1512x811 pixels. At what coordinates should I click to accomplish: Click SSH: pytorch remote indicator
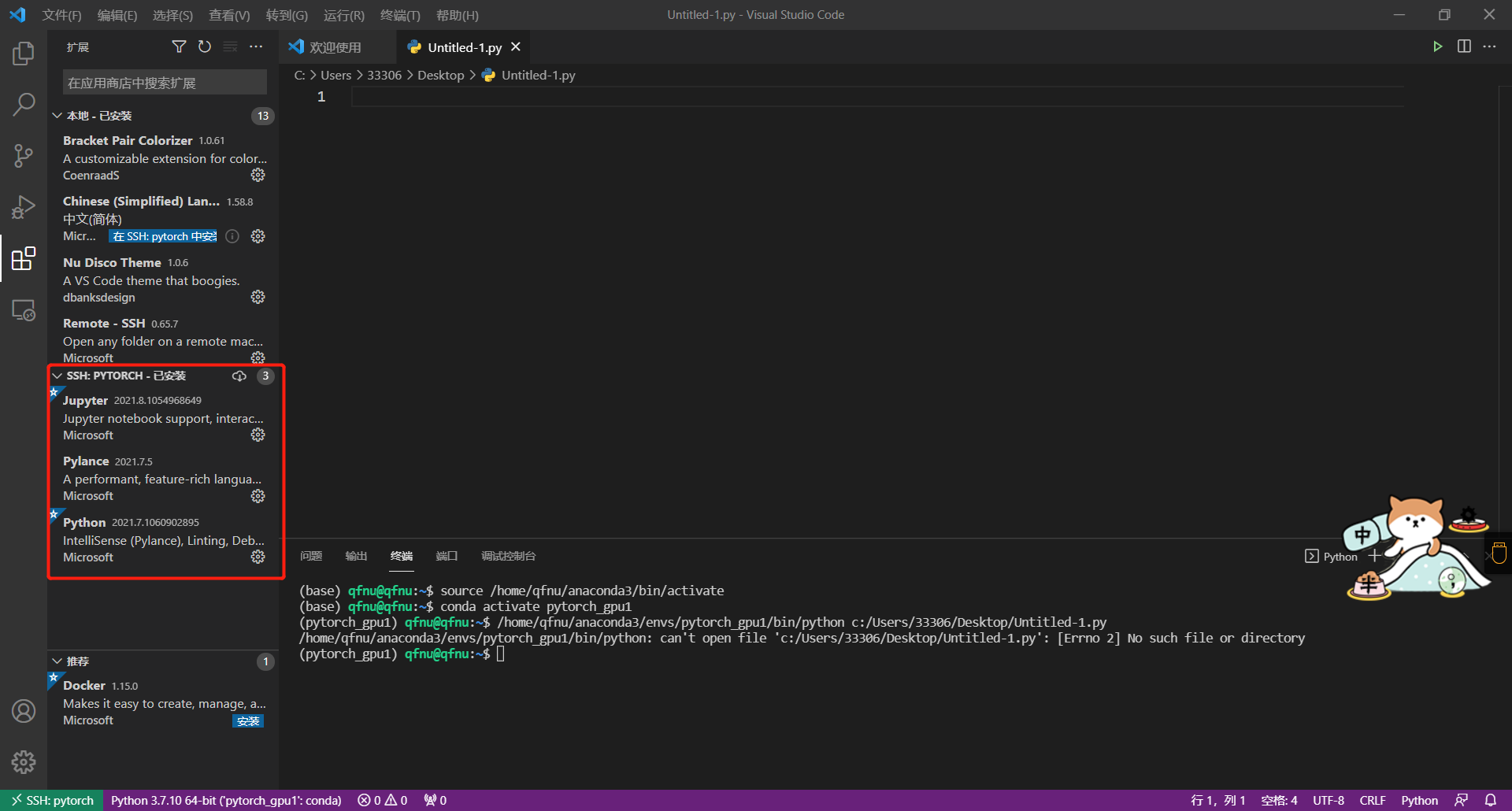point(52,800)
